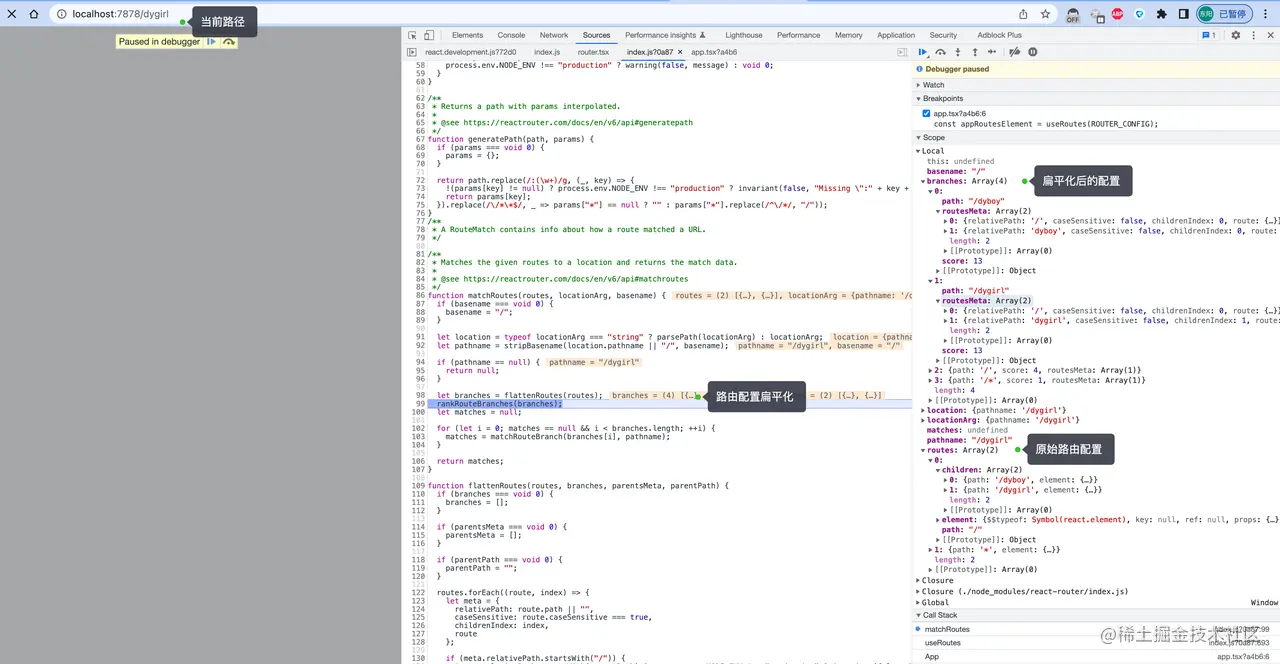The height and width of the screenshot is (664, 1280).
Task: Open the app.tsx?a4b6 file tab
Action: point(714,52)
